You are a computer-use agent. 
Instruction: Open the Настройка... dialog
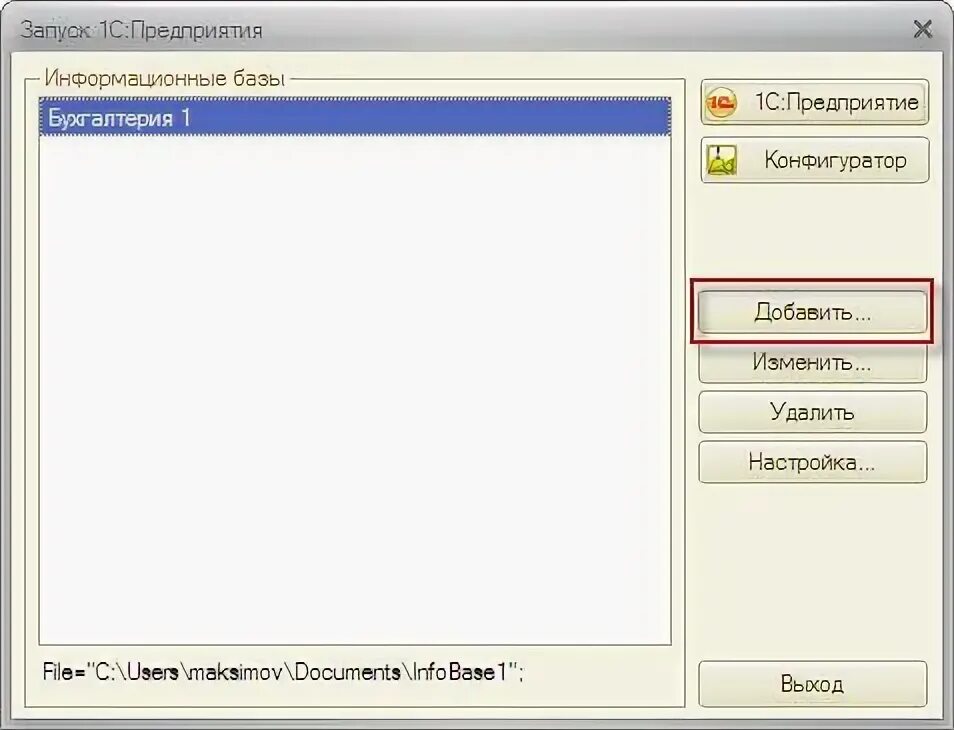tap(812, 462)
